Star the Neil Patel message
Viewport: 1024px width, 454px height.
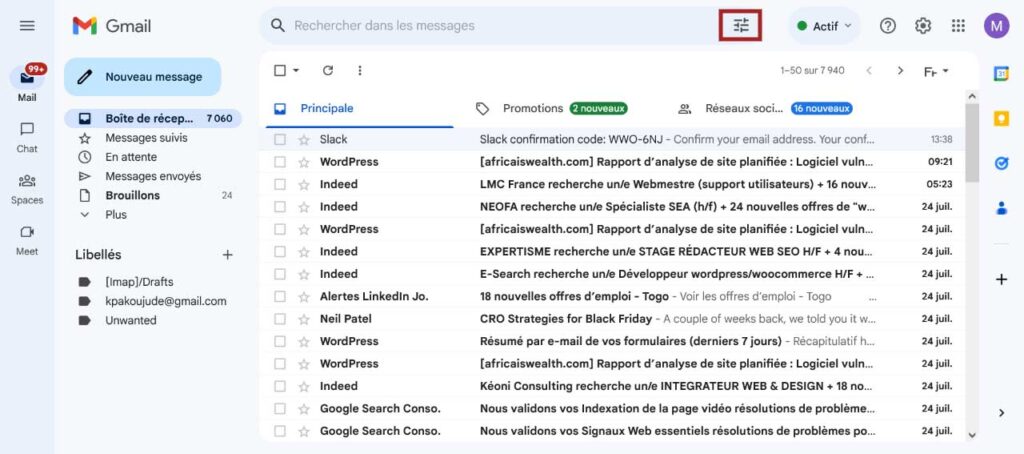click(x=304, y=319)
